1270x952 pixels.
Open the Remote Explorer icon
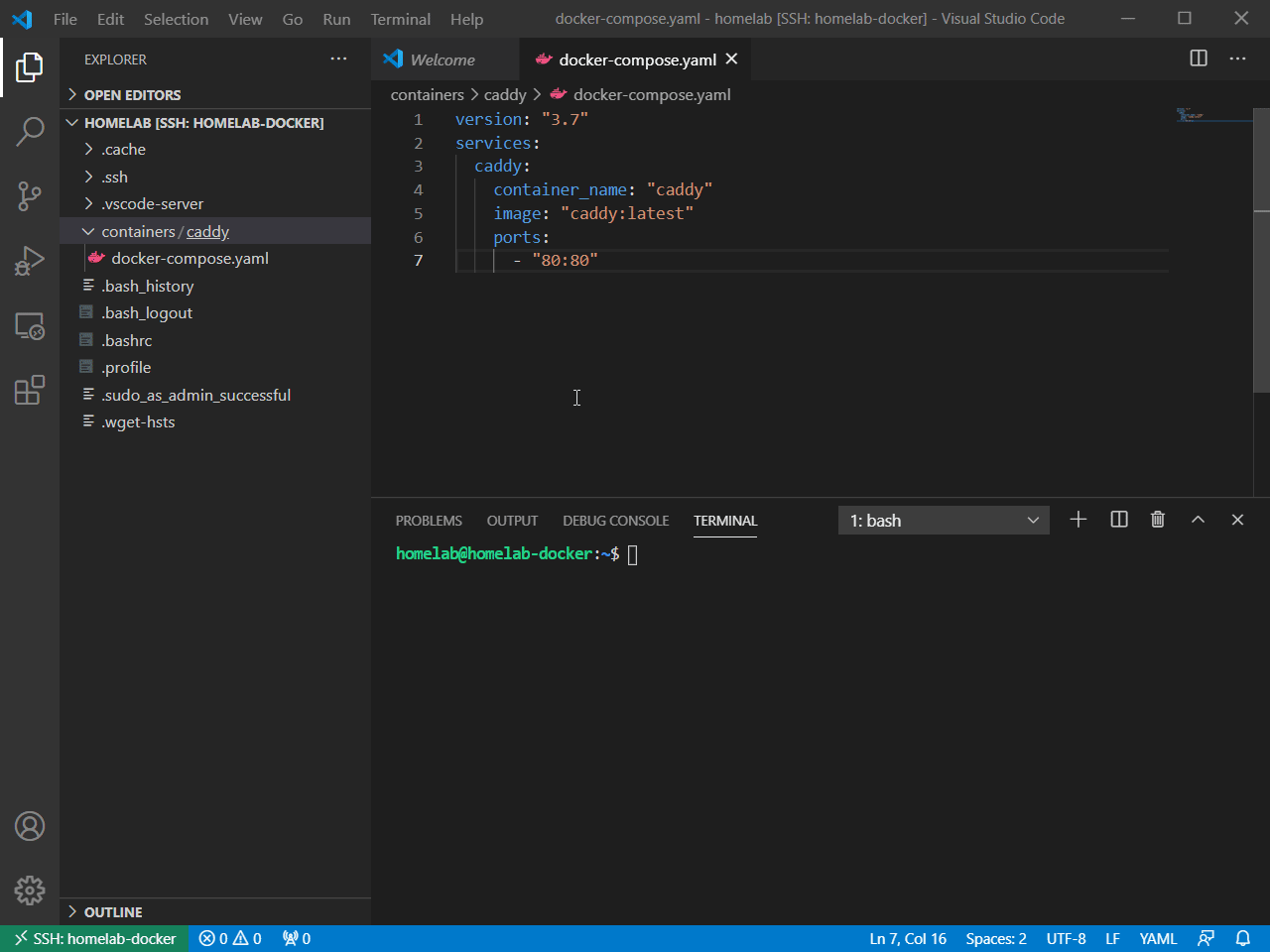[x=30, y=325]
